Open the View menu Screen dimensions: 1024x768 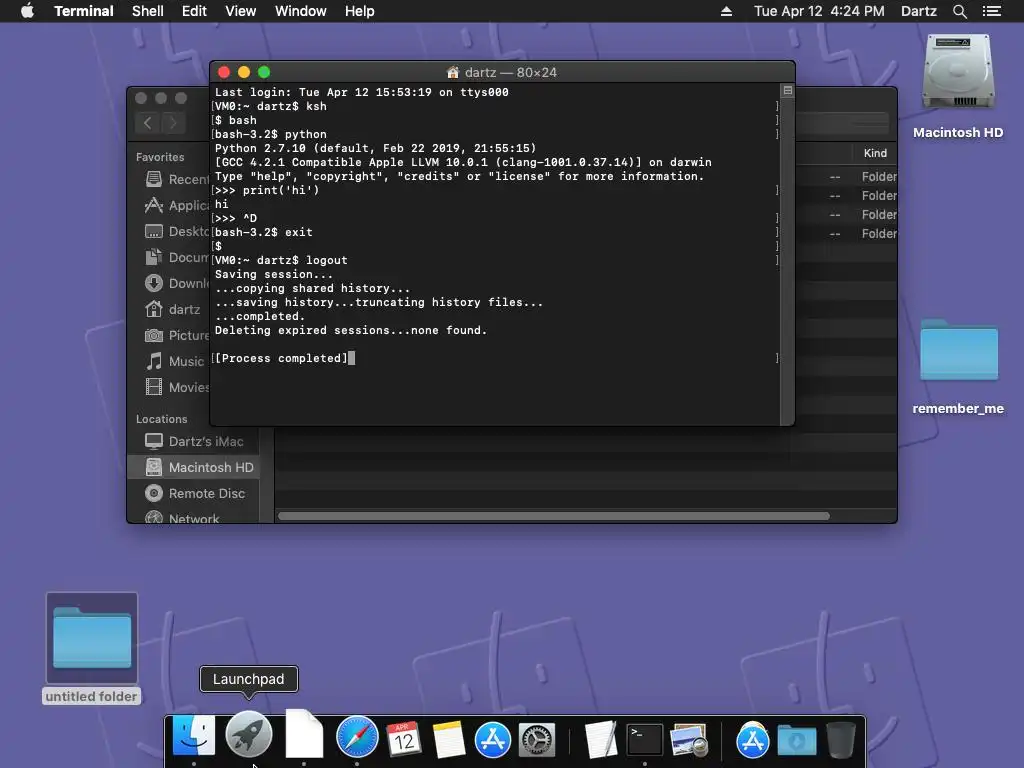pos(240,11)
